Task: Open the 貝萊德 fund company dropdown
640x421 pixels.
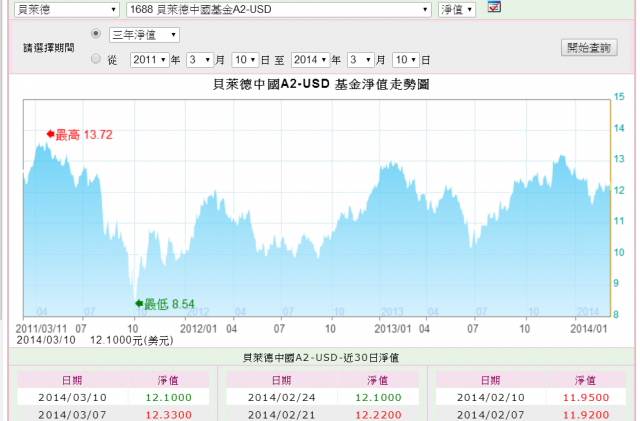Action: click(x=67, y=9)
